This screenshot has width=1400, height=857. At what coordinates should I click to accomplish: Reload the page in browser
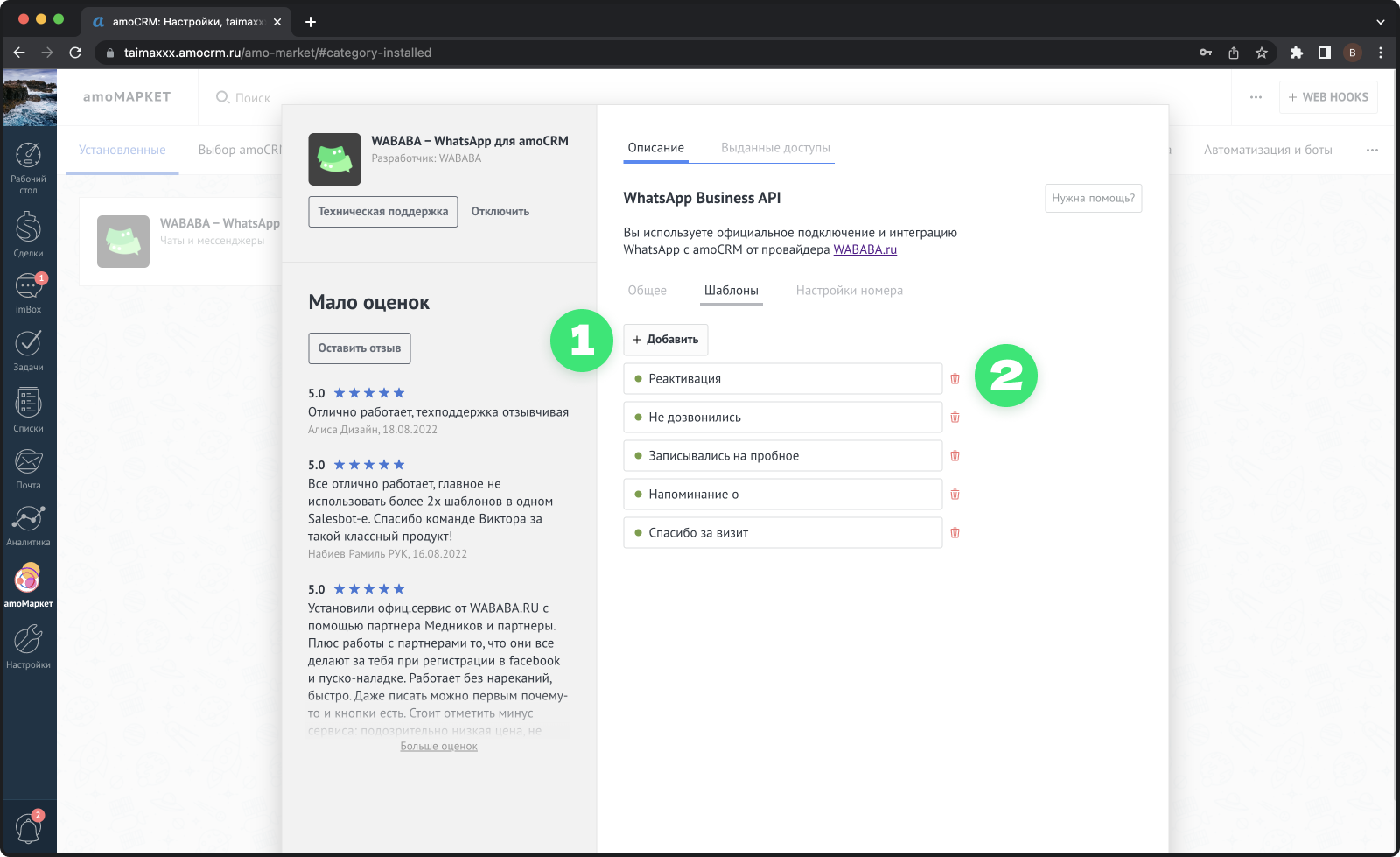click(75, 53)
